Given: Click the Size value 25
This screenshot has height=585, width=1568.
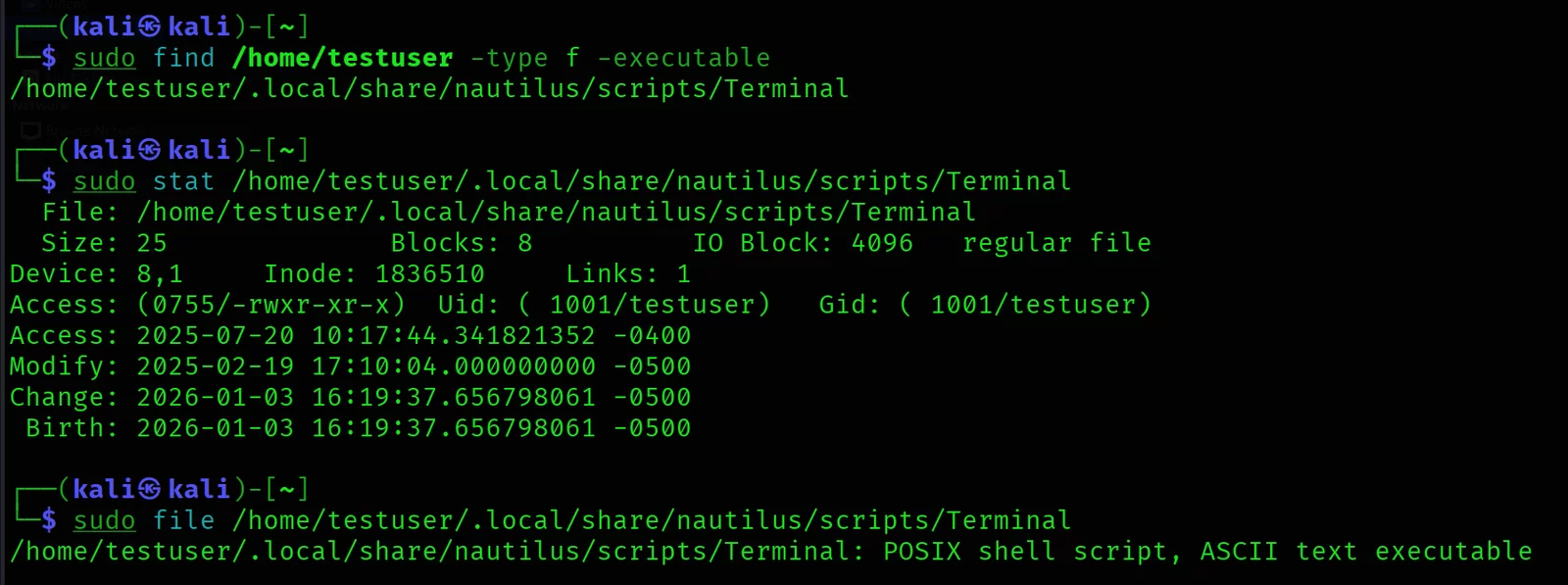Looking at the screenshot, I should [x=151, y=243].
